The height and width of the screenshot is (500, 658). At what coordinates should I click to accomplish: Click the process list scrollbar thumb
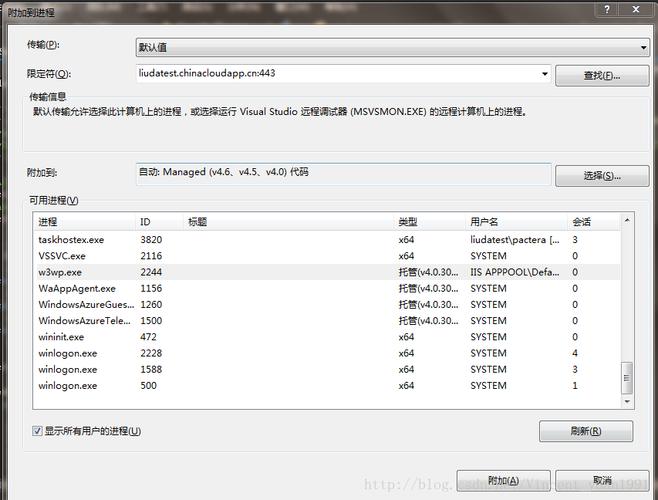pyautogui.click(x=627, y=378)
